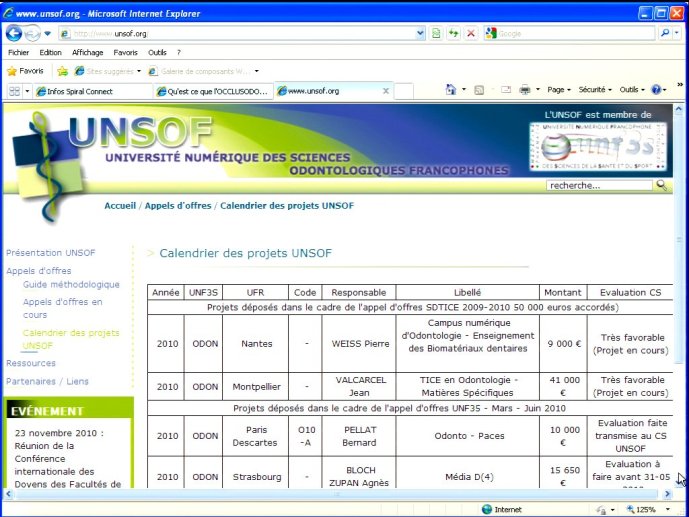Open the Print options dropdown arrow

pos(537,90)
